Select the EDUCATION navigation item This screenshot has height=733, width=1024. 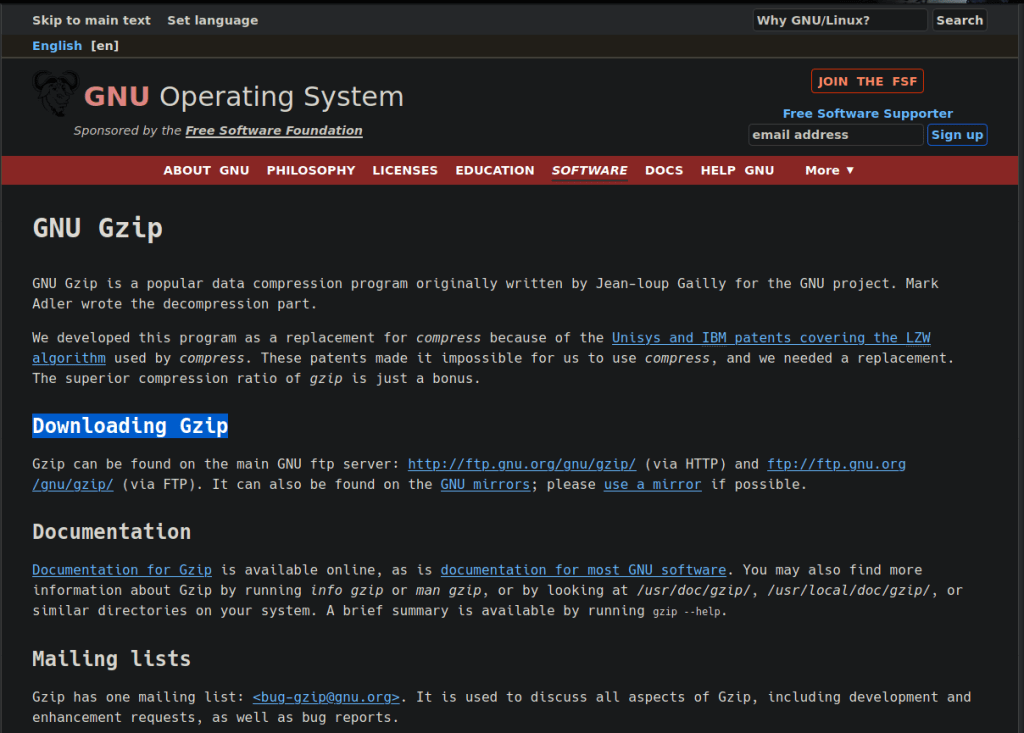(x=495, y=170)
